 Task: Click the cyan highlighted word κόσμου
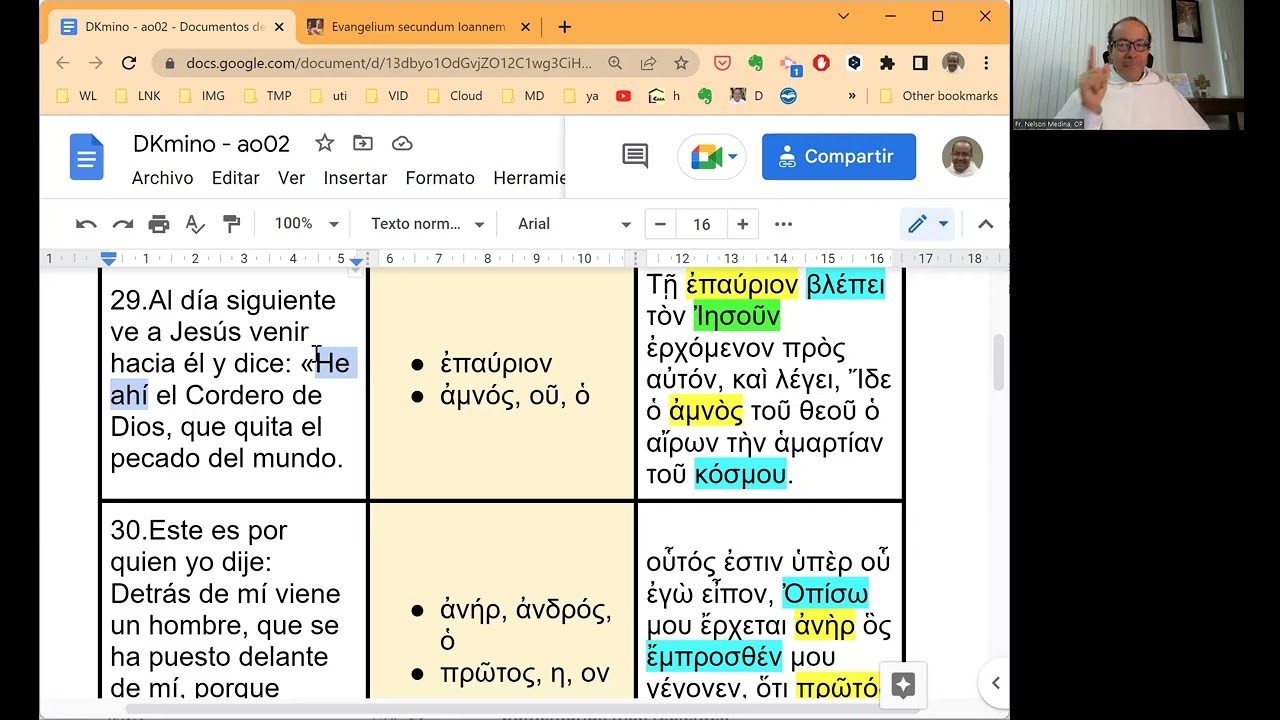point(741,474)
